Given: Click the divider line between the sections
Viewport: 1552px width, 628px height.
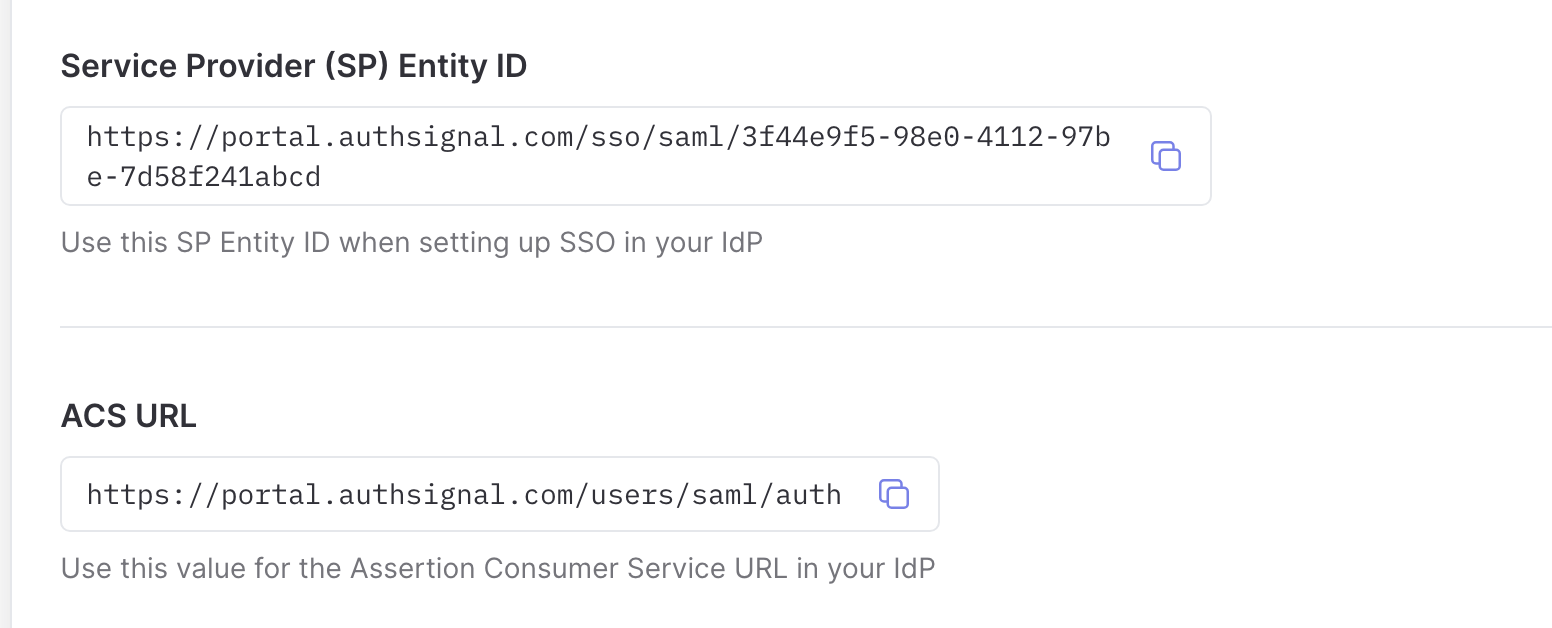Looking at the screenshot, I should point(806,326).
